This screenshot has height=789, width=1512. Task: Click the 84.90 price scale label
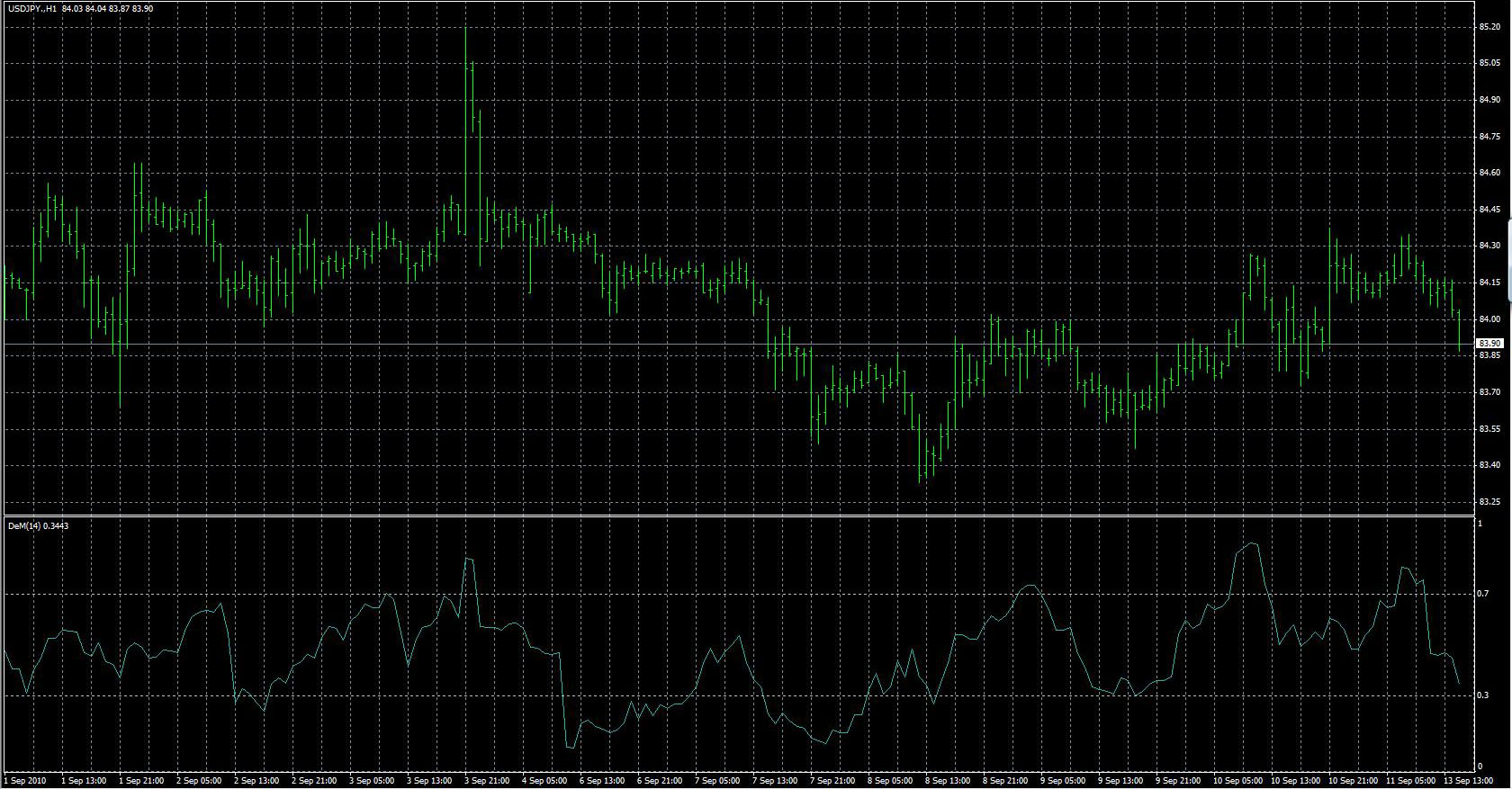[x=1489, y=100]
